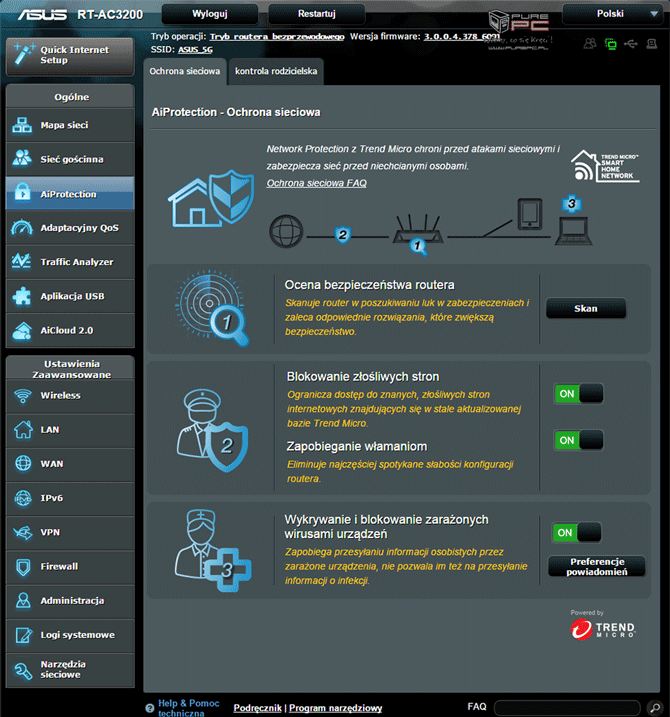Click the Sieć gościnna people icon

22,159
